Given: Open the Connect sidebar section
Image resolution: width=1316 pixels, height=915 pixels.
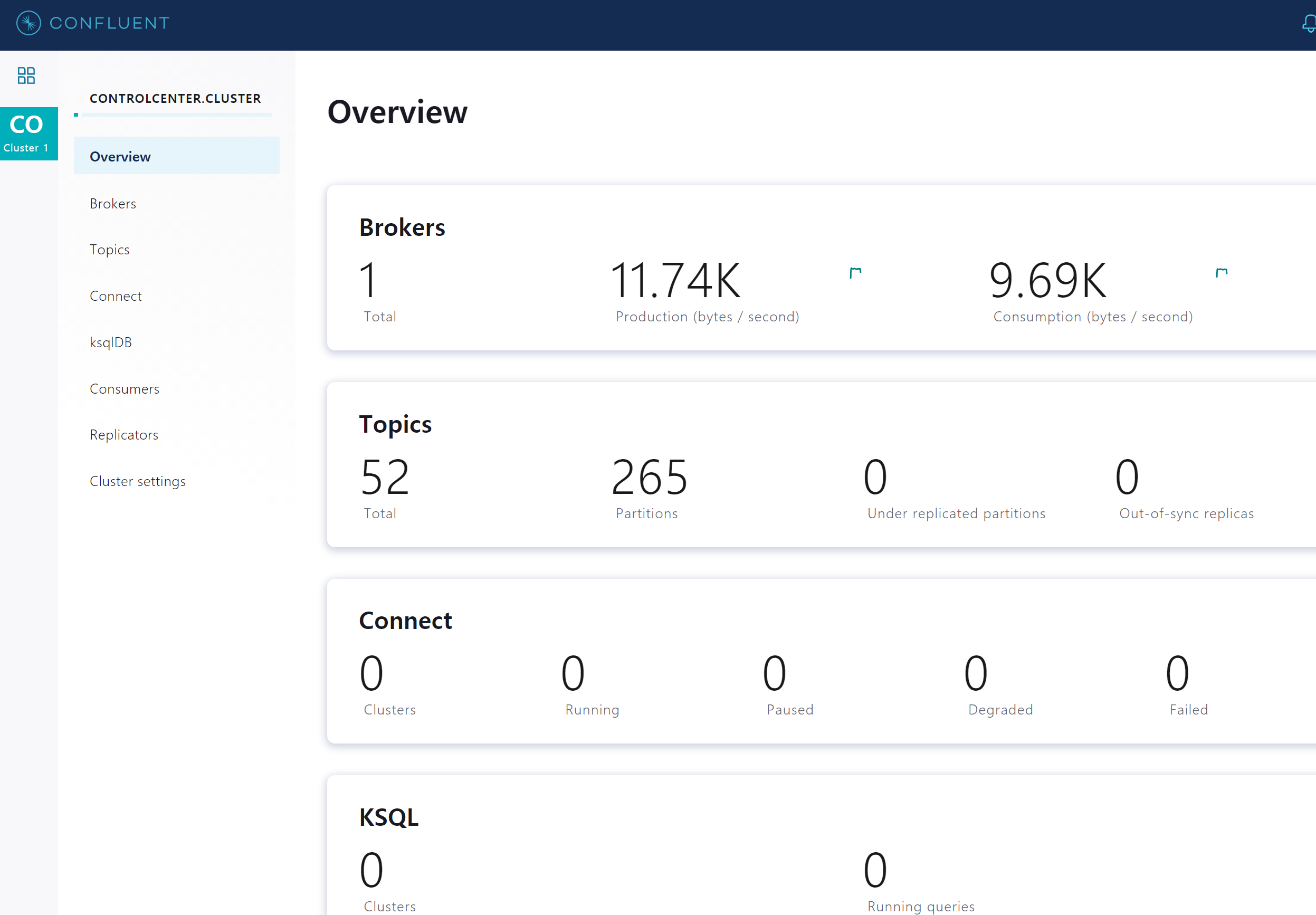Looking at the screenshot, I should click(116, 296).
